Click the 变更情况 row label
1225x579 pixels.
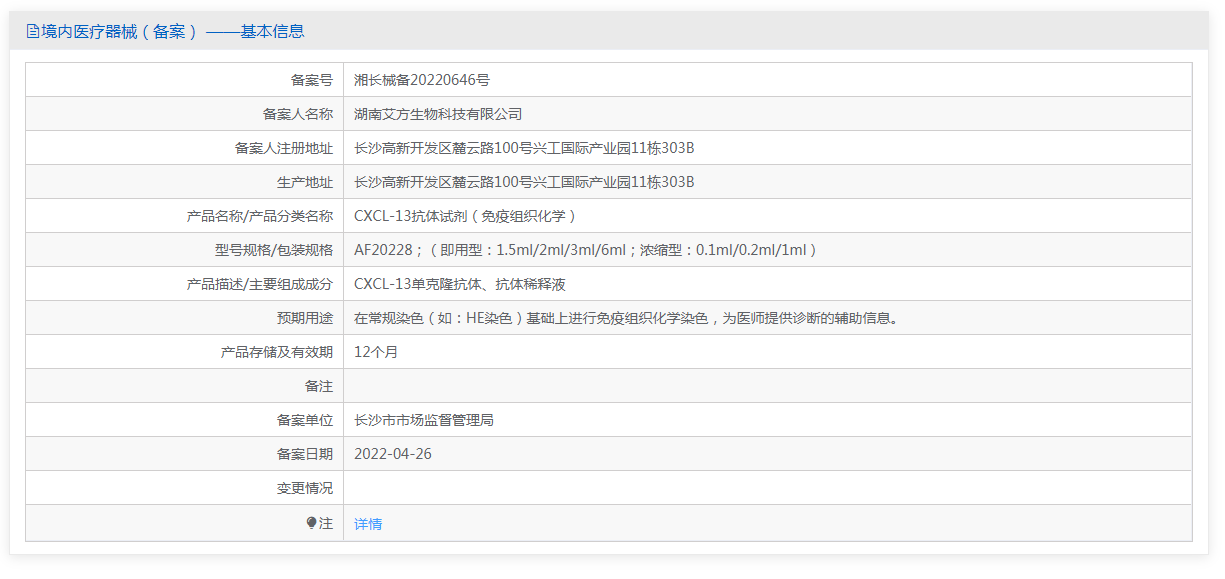305,488
